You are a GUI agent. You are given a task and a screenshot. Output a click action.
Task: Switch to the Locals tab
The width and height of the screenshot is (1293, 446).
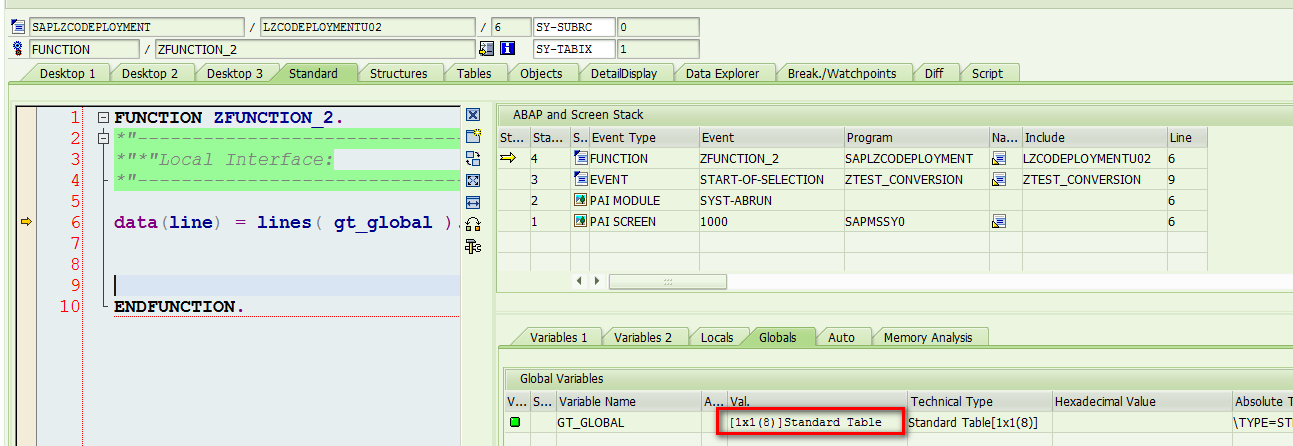point(716,337)
